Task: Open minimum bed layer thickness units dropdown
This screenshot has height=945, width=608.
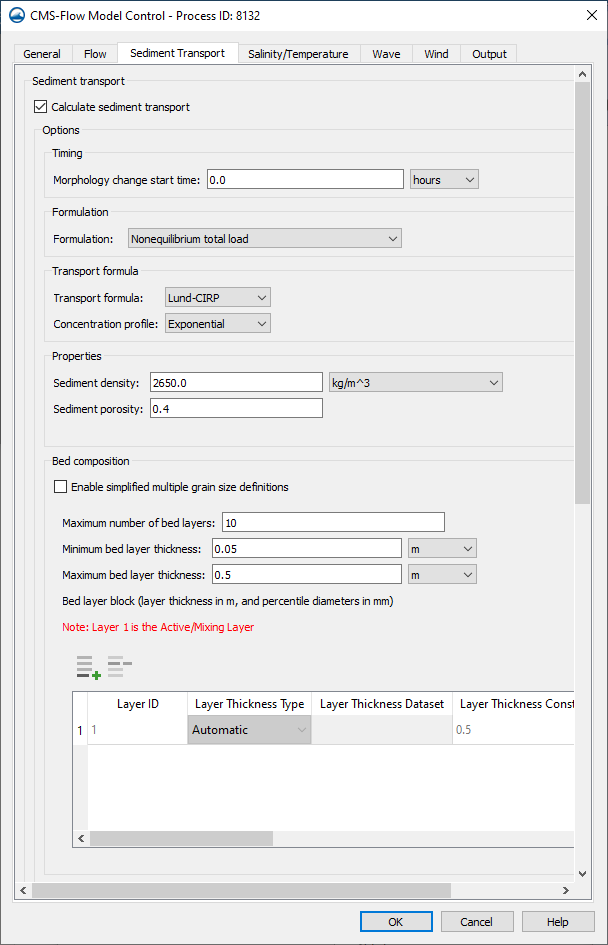Action: [442, 548]
